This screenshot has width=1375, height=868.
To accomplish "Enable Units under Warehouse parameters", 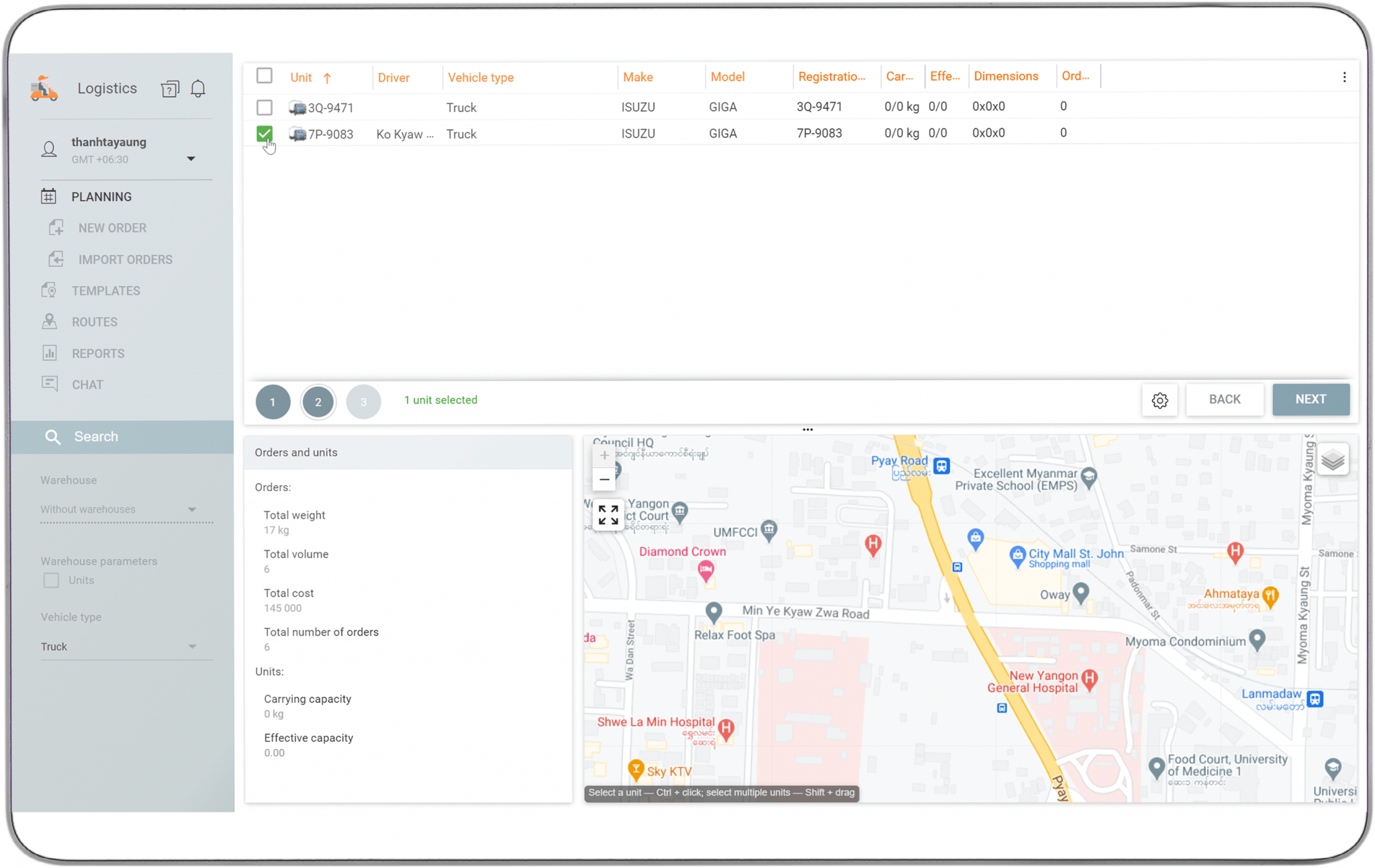I will (x=51, y=580).
